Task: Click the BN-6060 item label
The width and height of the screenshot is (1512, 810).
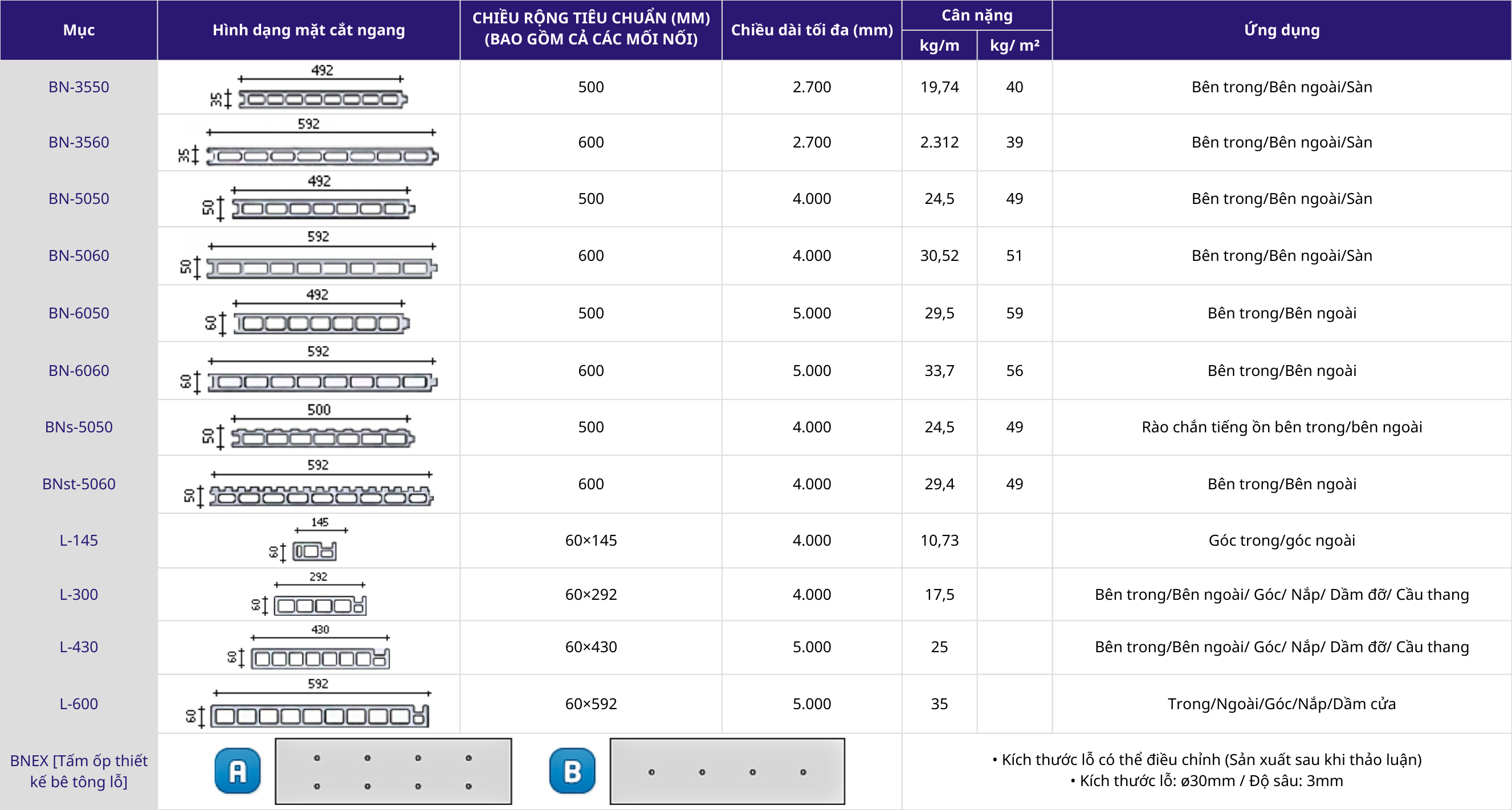Action: (x=79, y=371)
